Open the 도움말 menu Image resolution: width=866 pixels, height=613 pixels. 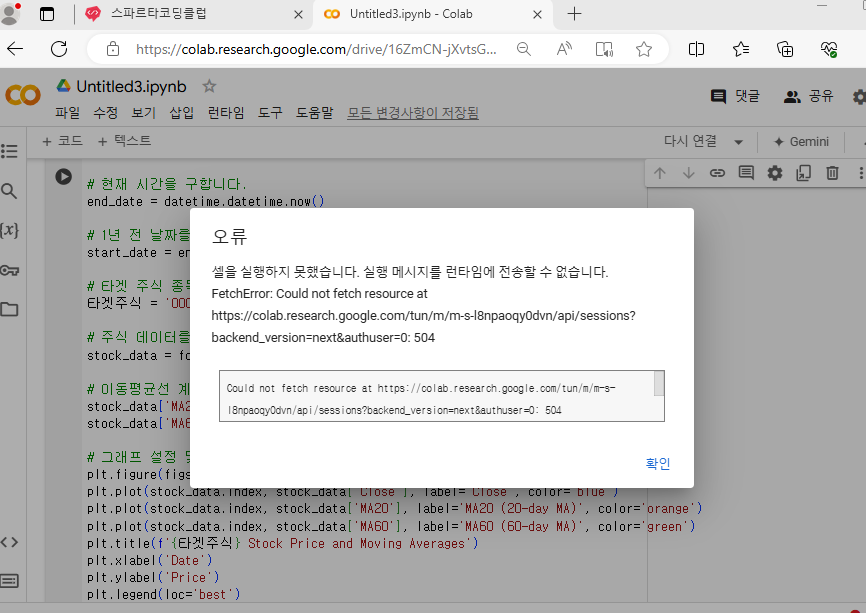(x=314, y=113)
